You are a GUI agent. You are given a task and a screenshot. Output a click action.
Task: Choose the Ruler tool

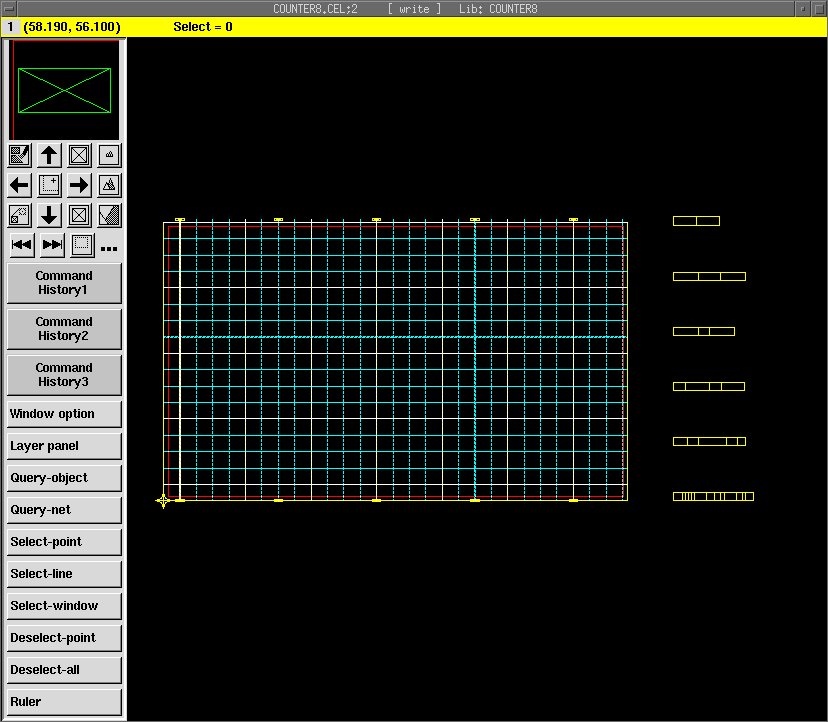(64, 702)
